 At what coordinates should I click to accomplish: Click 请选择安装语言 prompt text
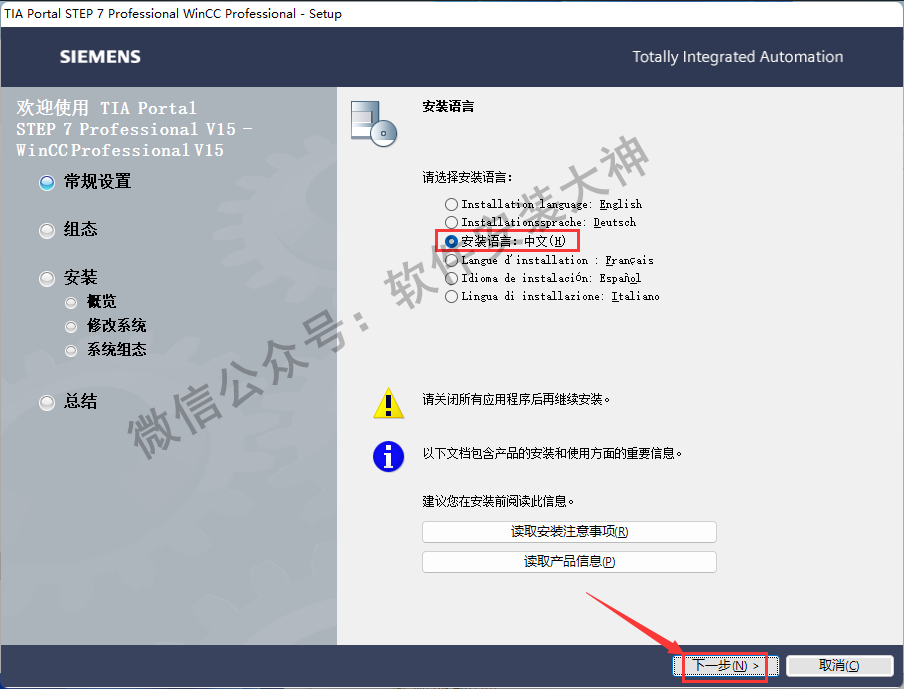pos(467,177)
